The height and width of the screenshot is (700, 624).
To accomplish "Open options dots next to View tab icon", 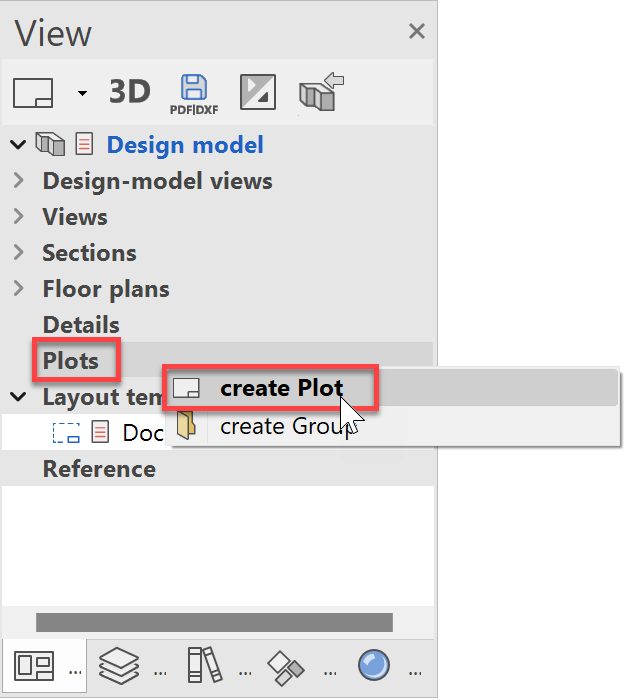I will point(75,672).
